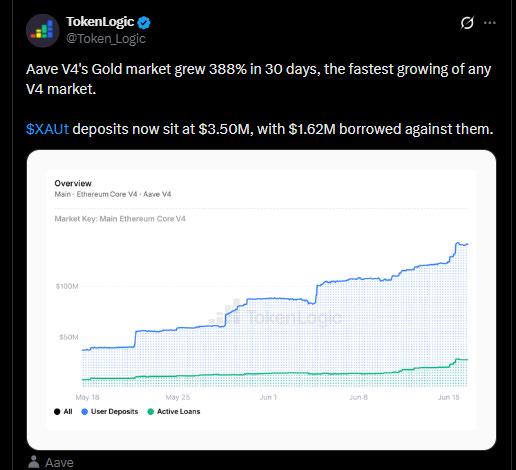
Task: Toggle the User Deposits legend series
Action: [110, 412]
